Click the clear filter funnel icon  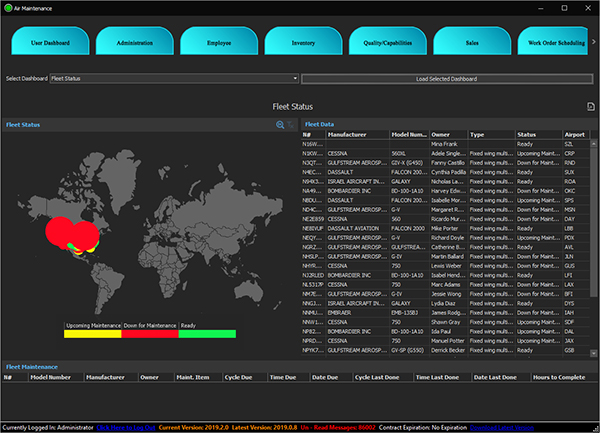[x=290, y=125]
